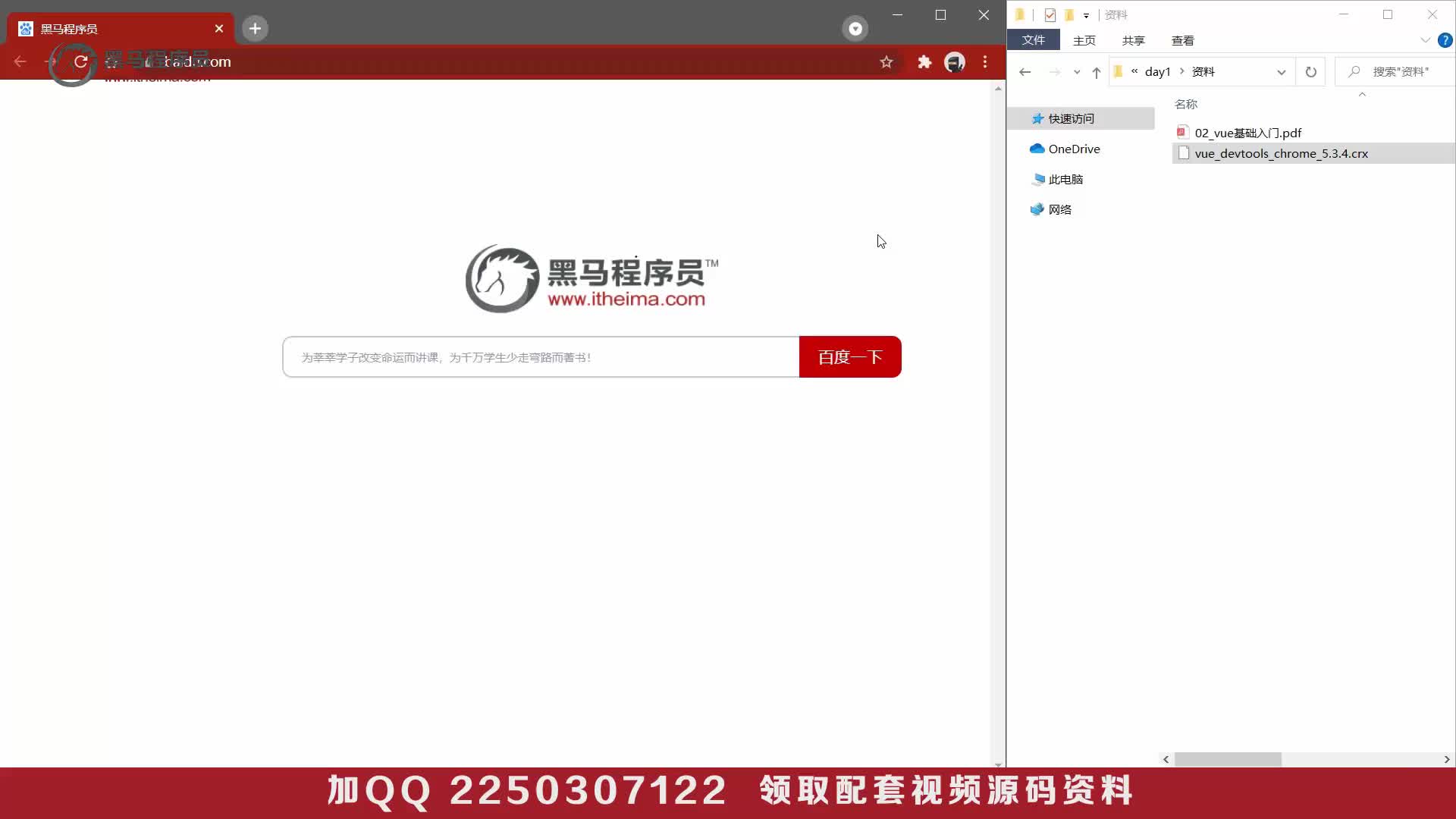Sort files by 名称 column header
This screenshot has width=1456, height=819.
pos(1186,105)
